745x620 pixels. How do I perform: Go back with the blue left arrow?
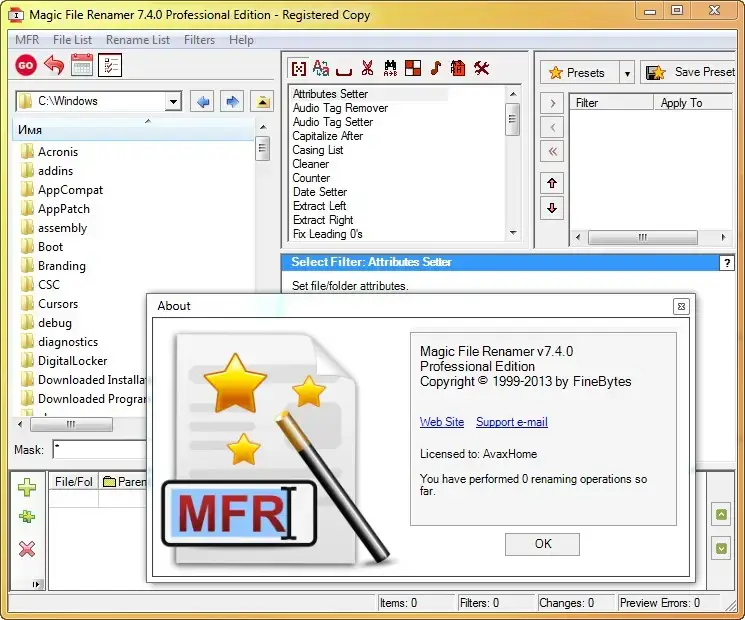tap(202, 102)
